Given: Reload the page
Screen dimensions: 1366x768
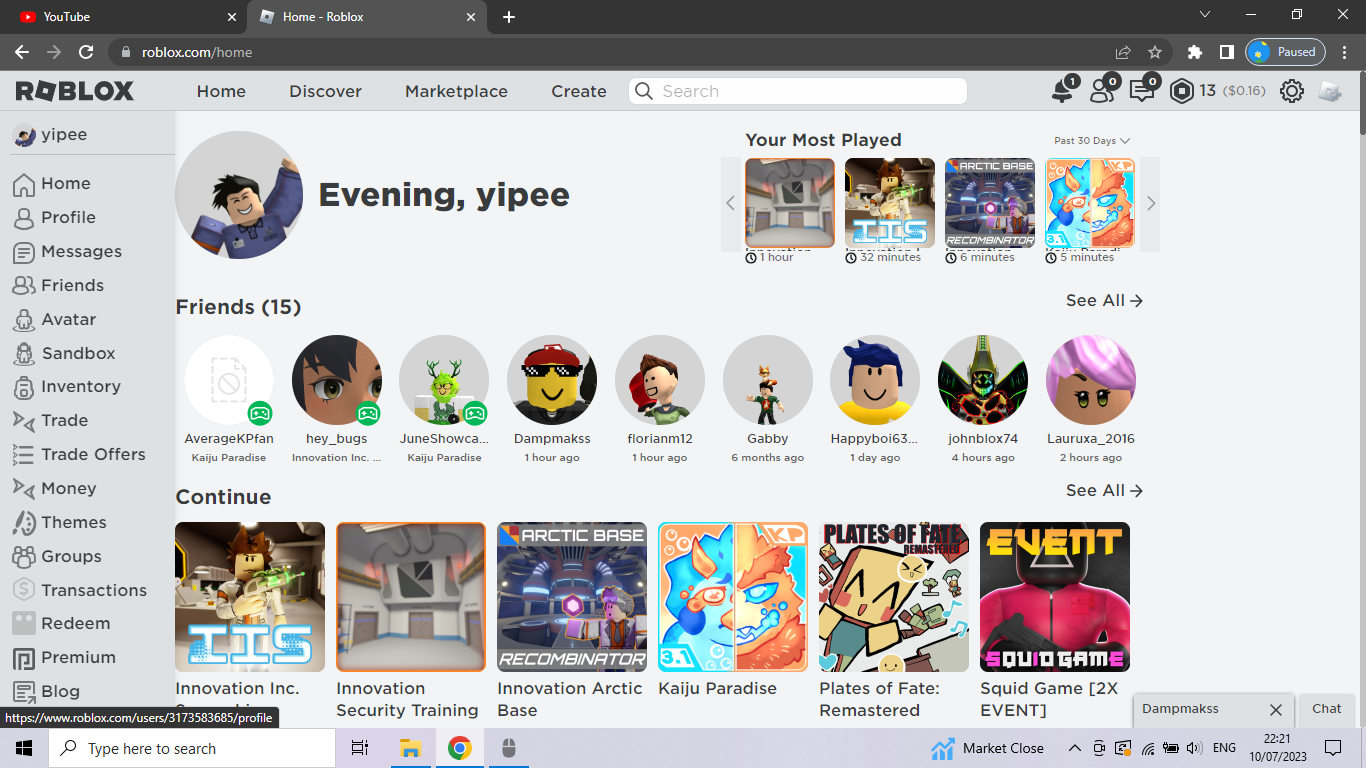Looking at the screenshot, I should [86, 52].
